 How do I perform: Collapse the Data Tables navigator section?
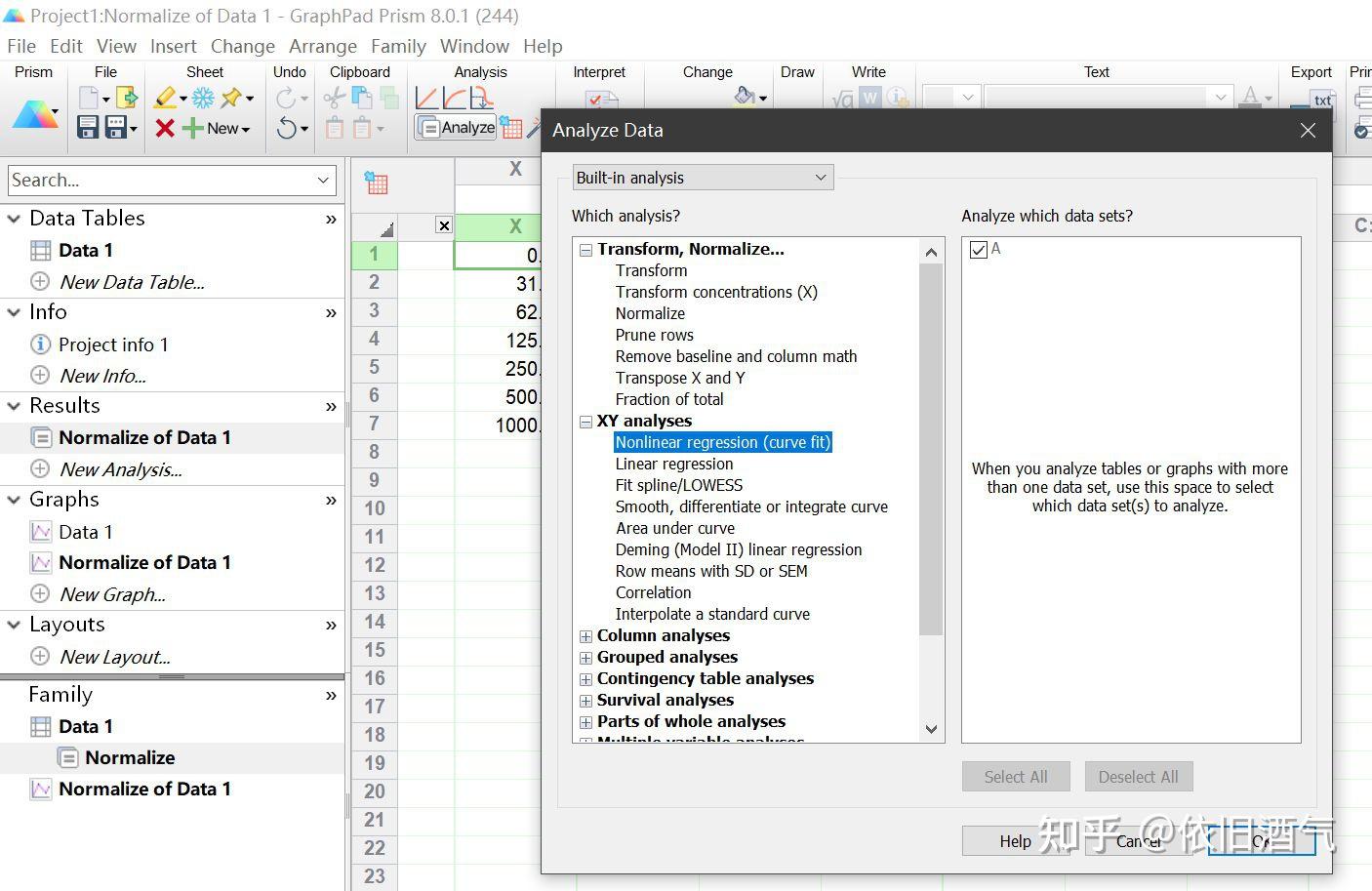pyautogui.click(x=14, y=219)
